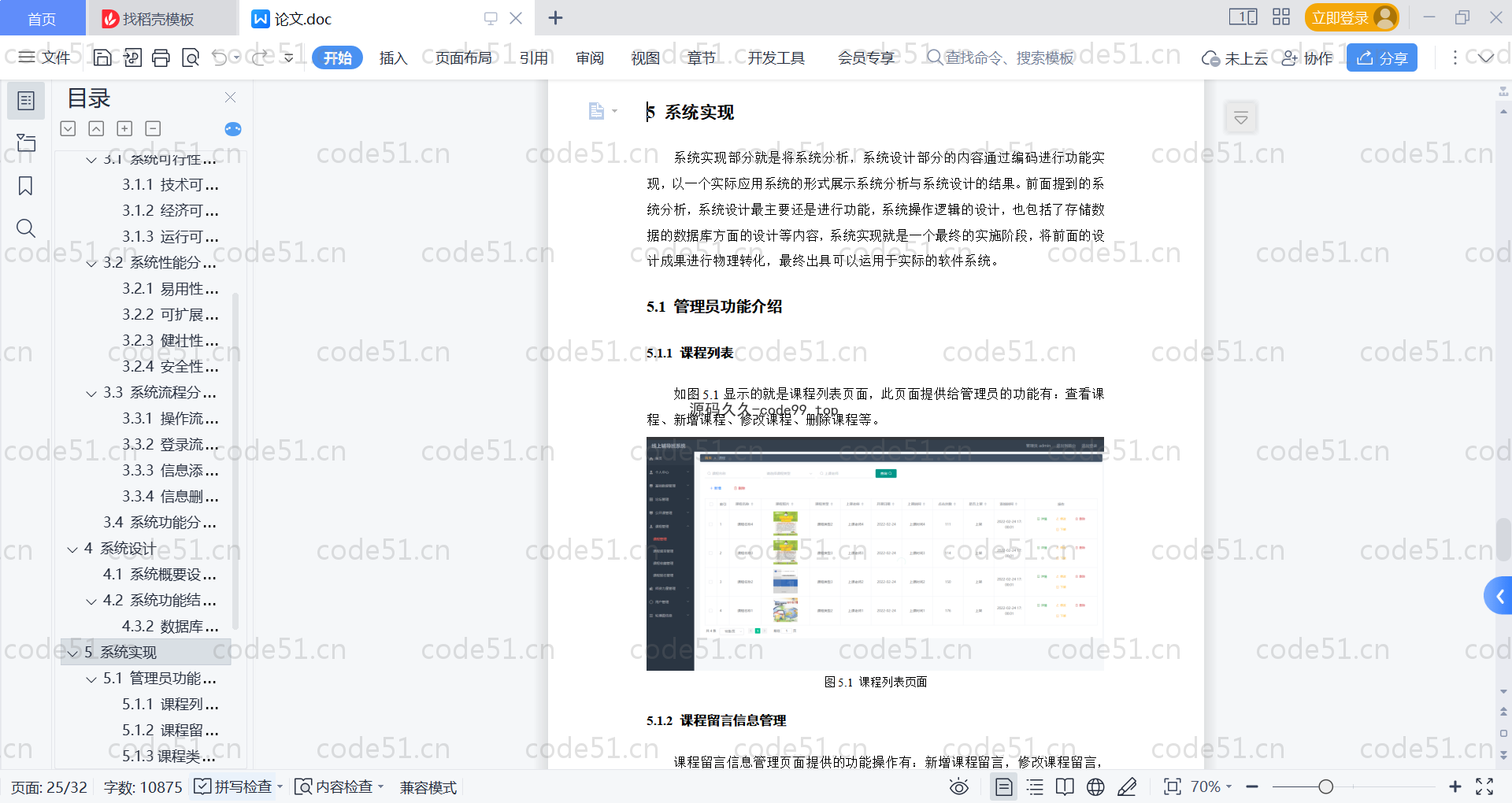Screen dimensions: 1512x803
Task: Open the blue side assistant arrow tab
Action: tap(1499, 597)
